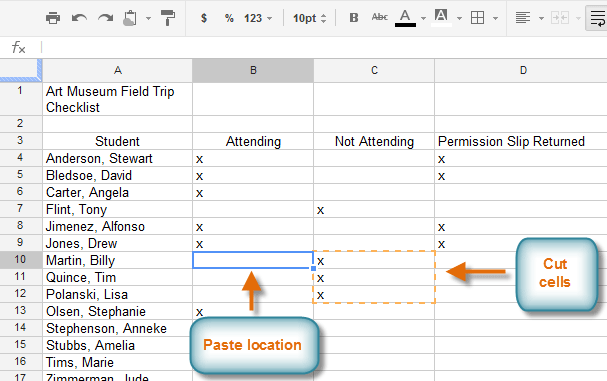
Task: Click the Not Attending x for Martin, Billy
Action: pos(321,261)
